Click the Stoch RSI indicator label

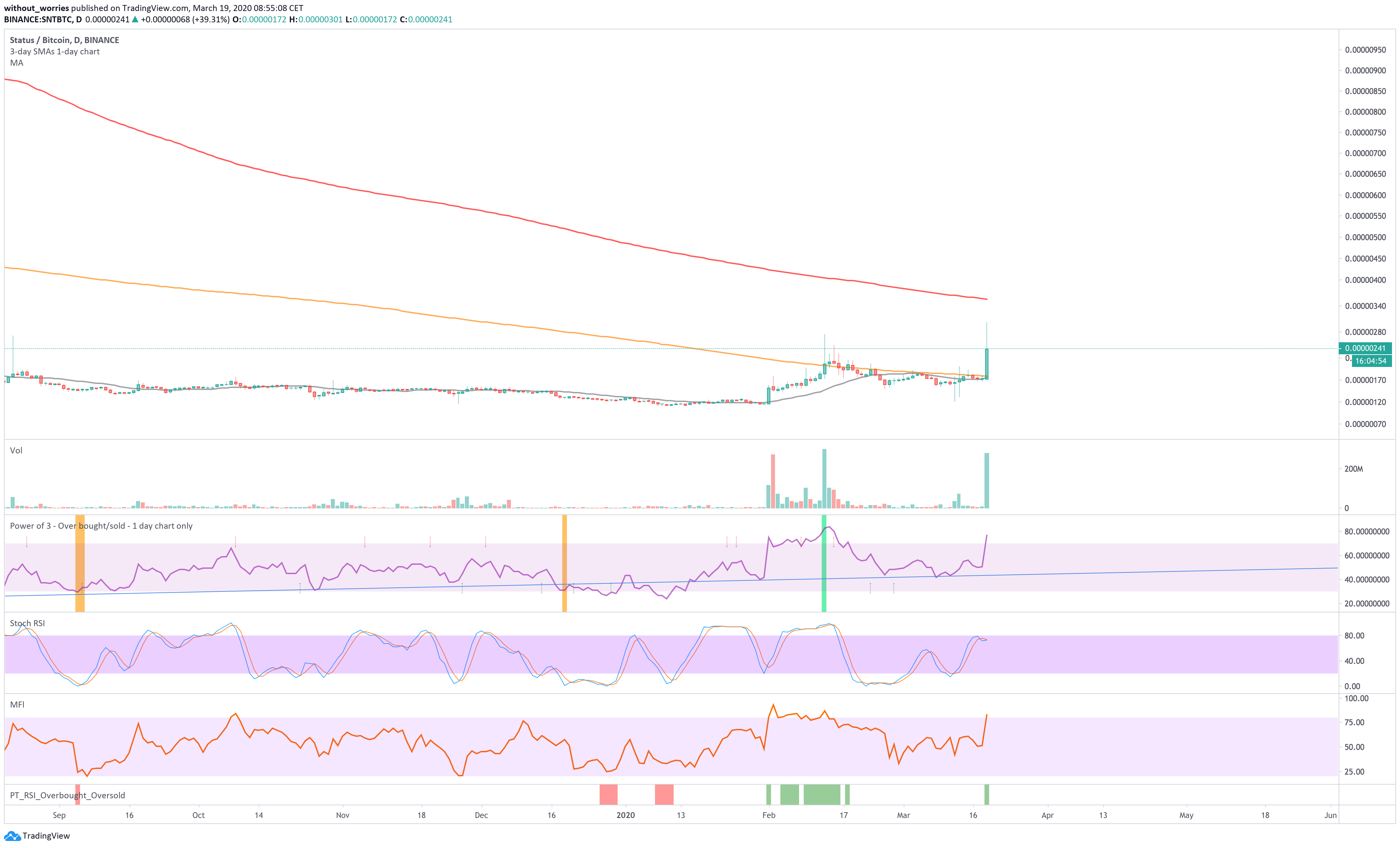(x=27, y=623)
